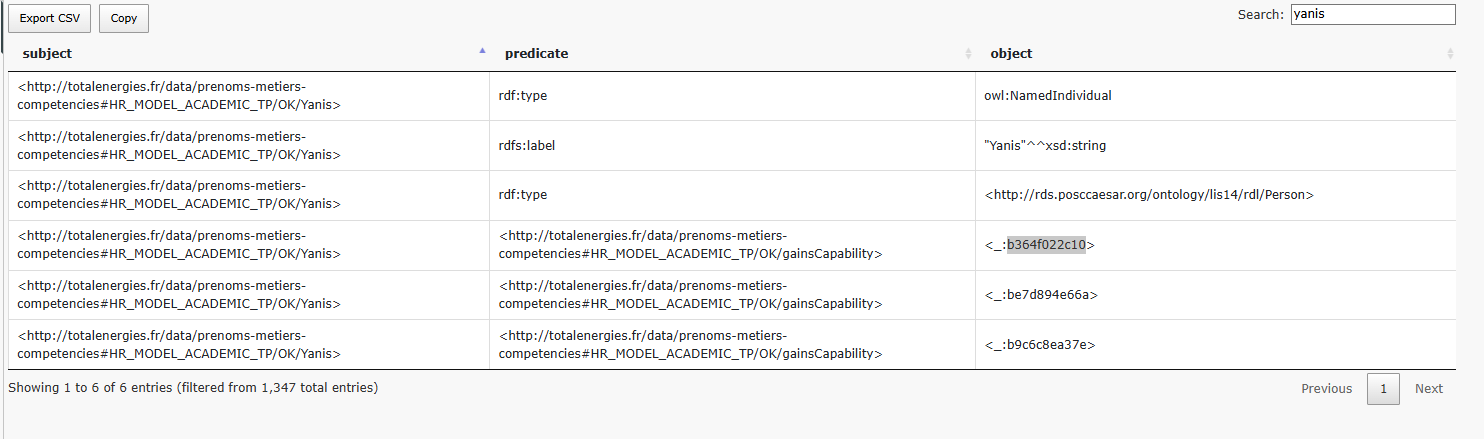1484x439 pixels.
Task: Focus the Search field containing yanis
Action: [x=1372, y=14]
